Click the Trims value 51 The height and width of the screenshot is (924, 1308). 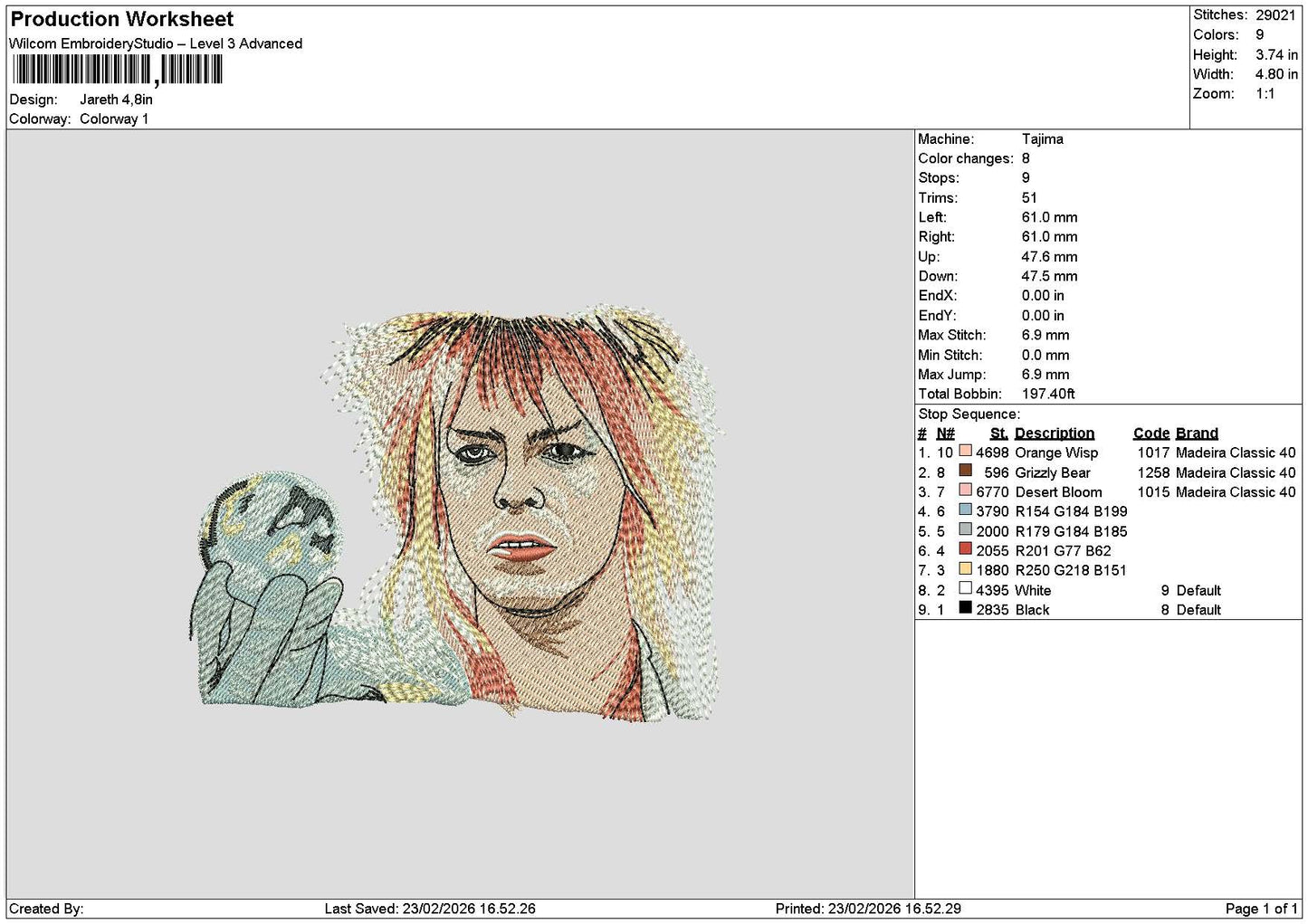pos(1029,197)
